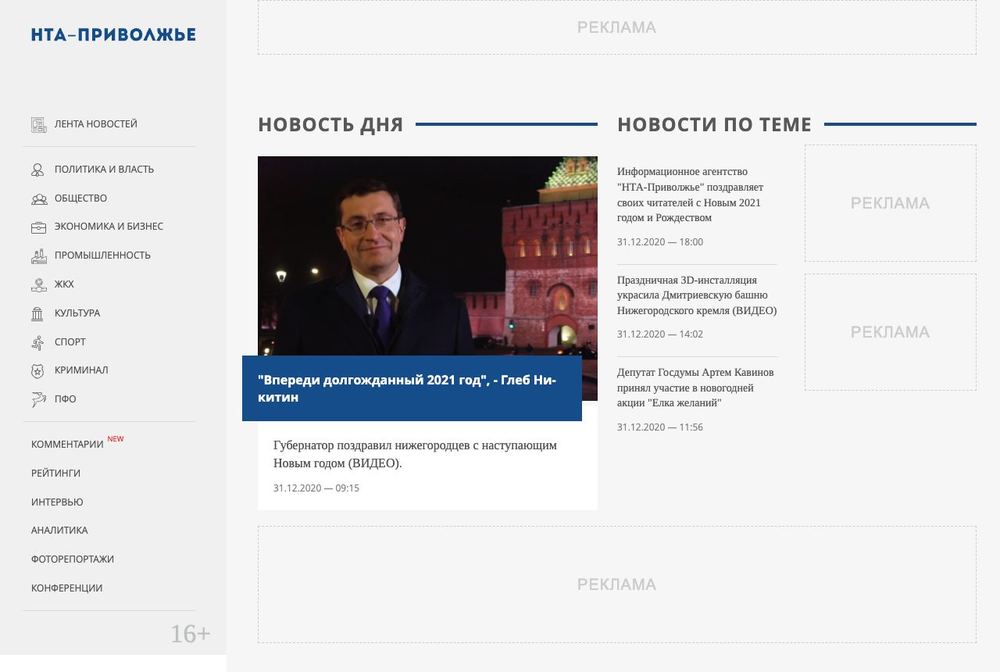Click the columns icon beside Культура
This screenshot has width=1000, height=672.
[x=38, y=313]
